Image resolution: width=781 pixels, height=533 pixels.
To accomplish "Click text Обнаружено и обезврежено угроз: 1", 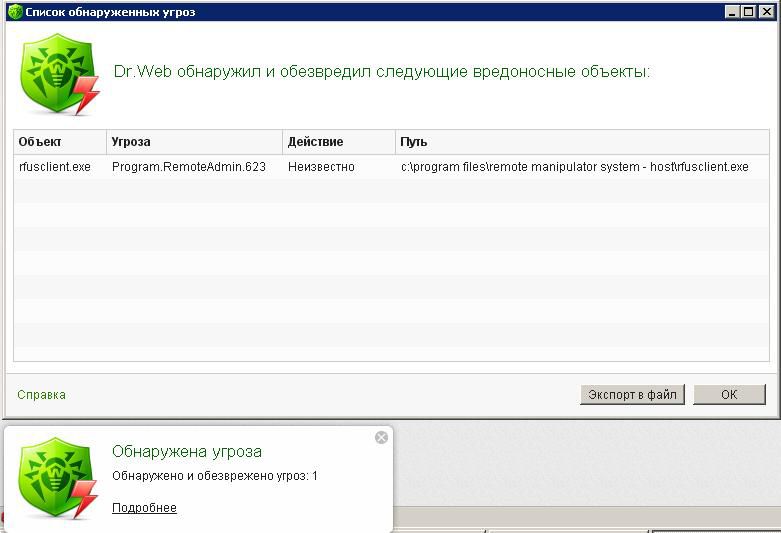I will click(x=215, y=476).
